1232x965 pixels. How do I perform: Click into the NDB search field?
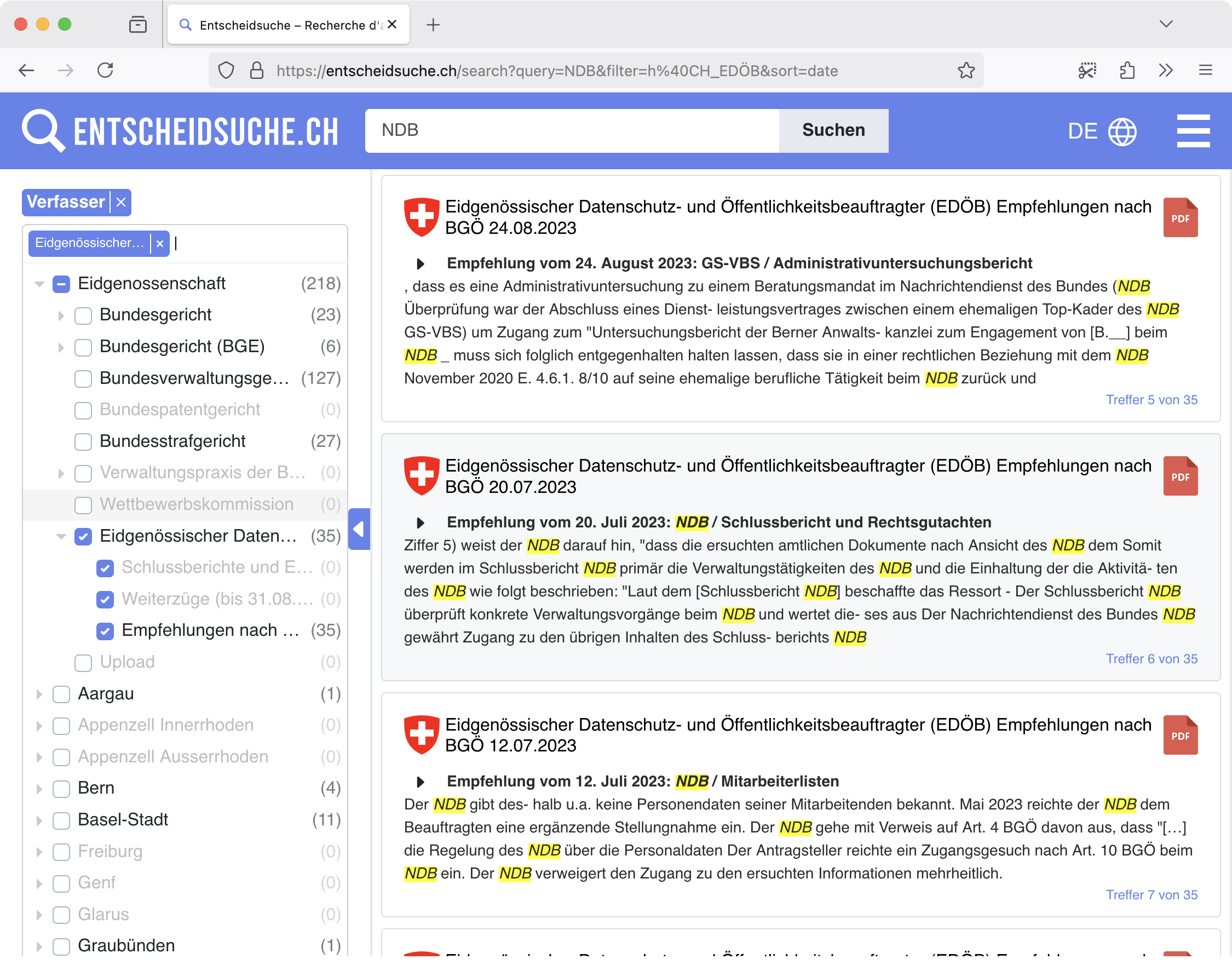[x=571, y=130]
